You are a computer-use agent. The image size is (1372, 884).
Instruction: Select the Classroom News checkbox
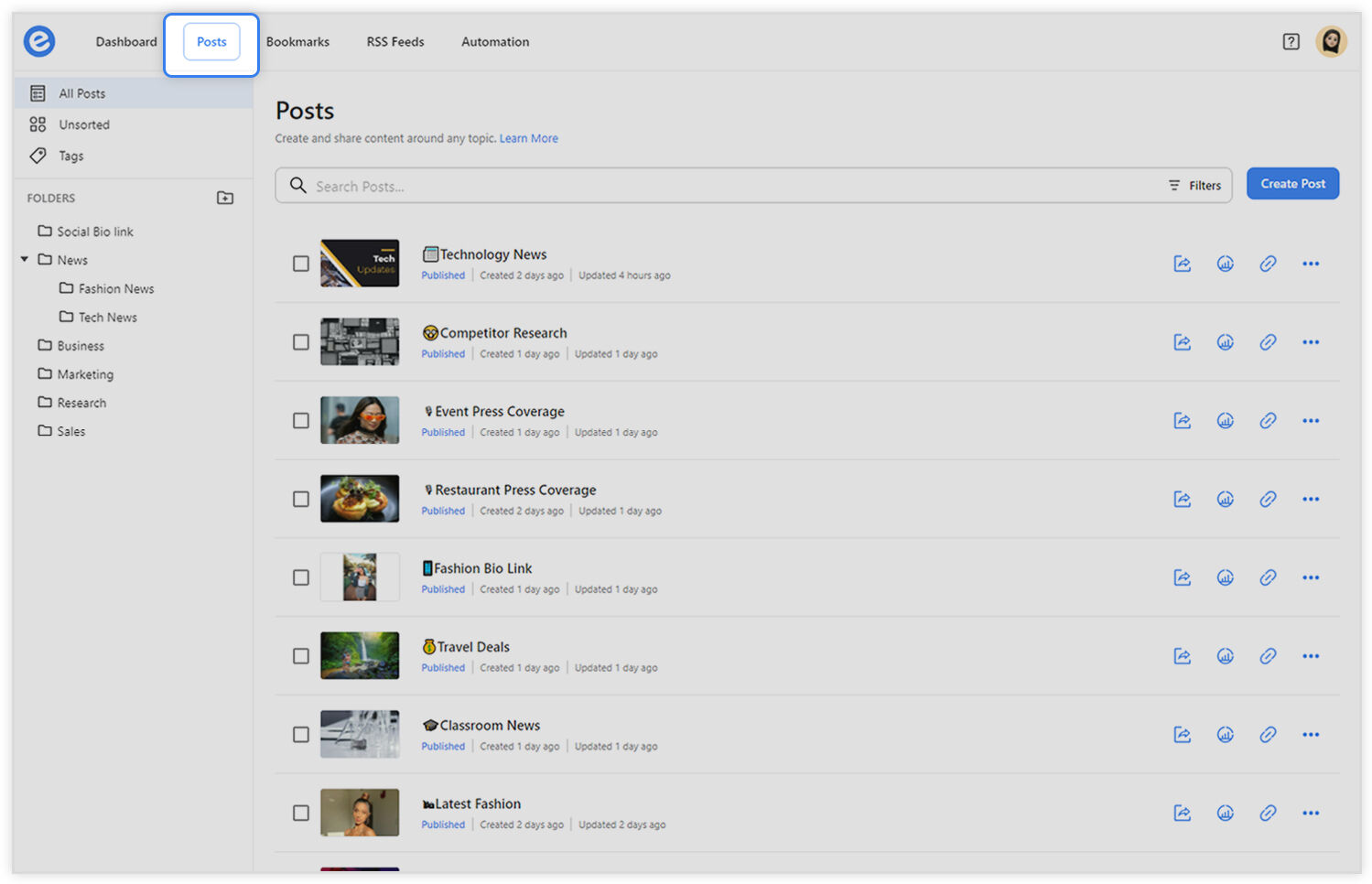(x=300, y=735)
